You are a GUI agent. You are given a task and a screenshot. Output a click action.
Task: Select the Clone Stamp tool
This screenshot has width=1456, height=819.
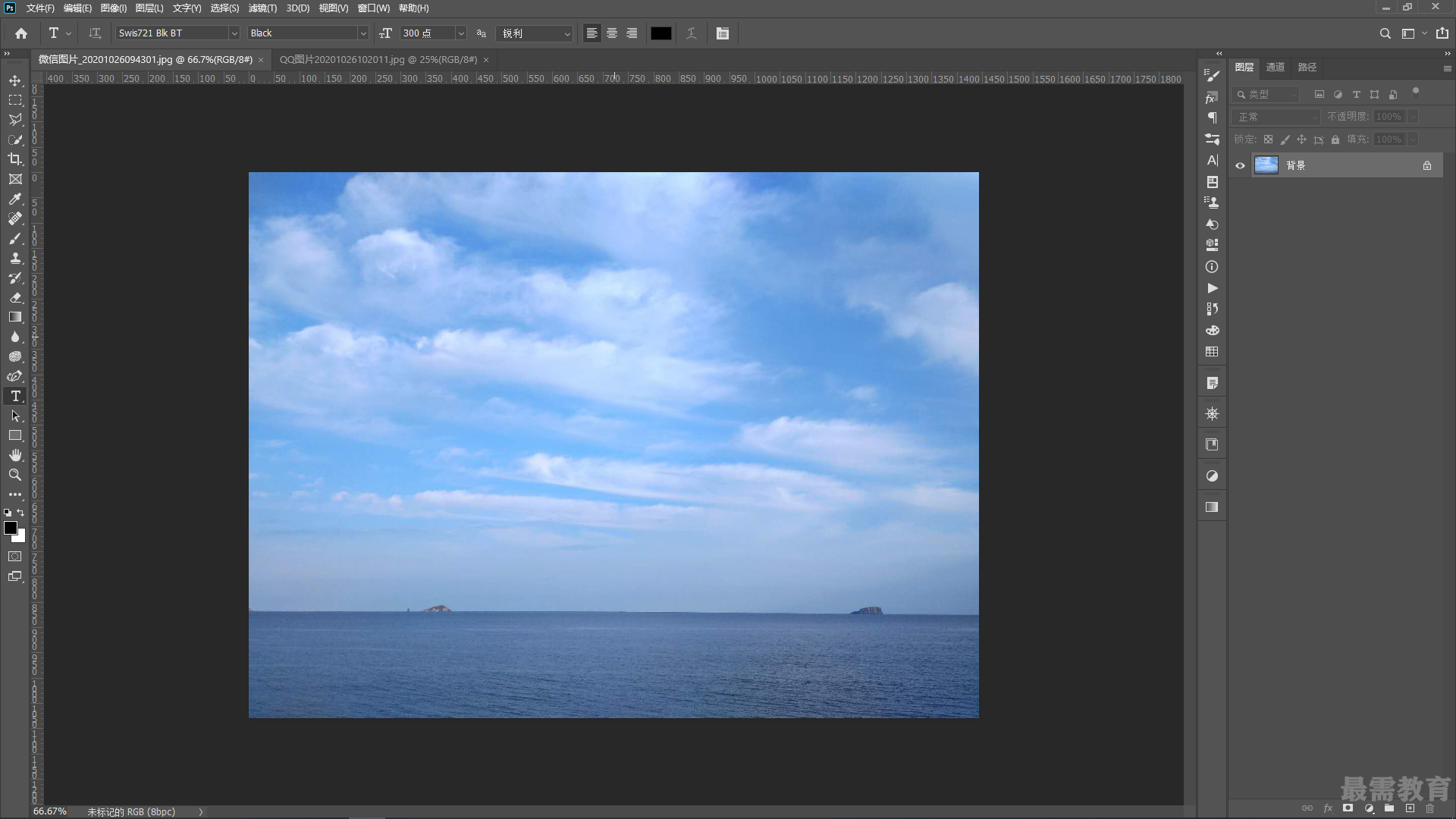coord(15,258)
